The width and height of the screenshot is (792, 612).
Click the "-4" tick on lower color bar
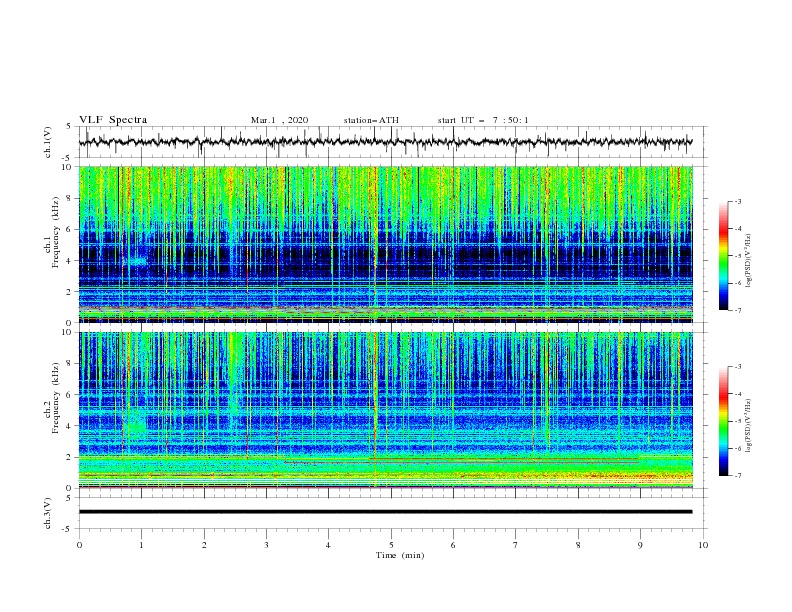point(737,394)
